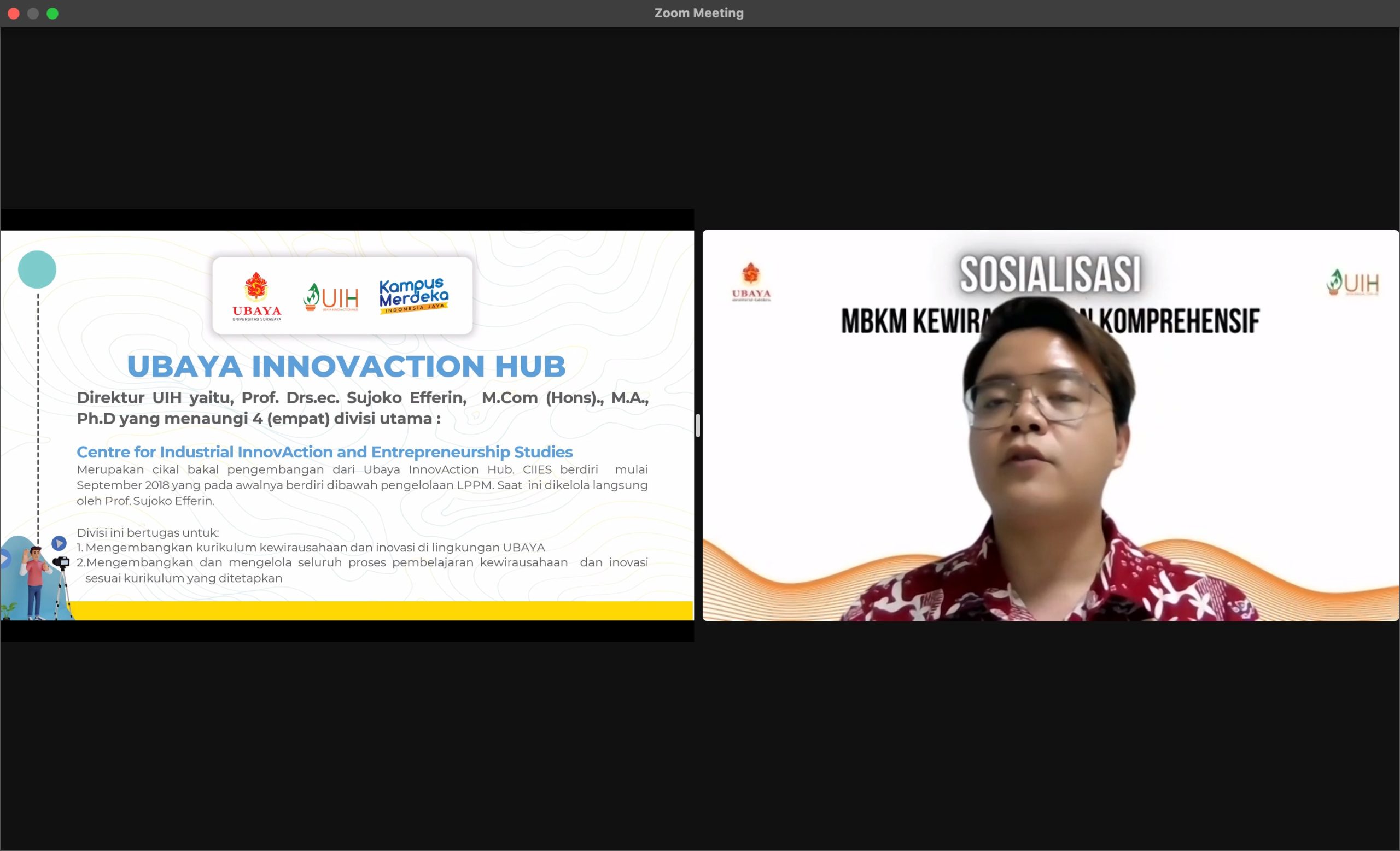Image resolution: width=1400 pixels, height=851 pixels.
Task: Click the 'oleh Prof. Sujoko Efferin.' line
Action: (145, 501)
